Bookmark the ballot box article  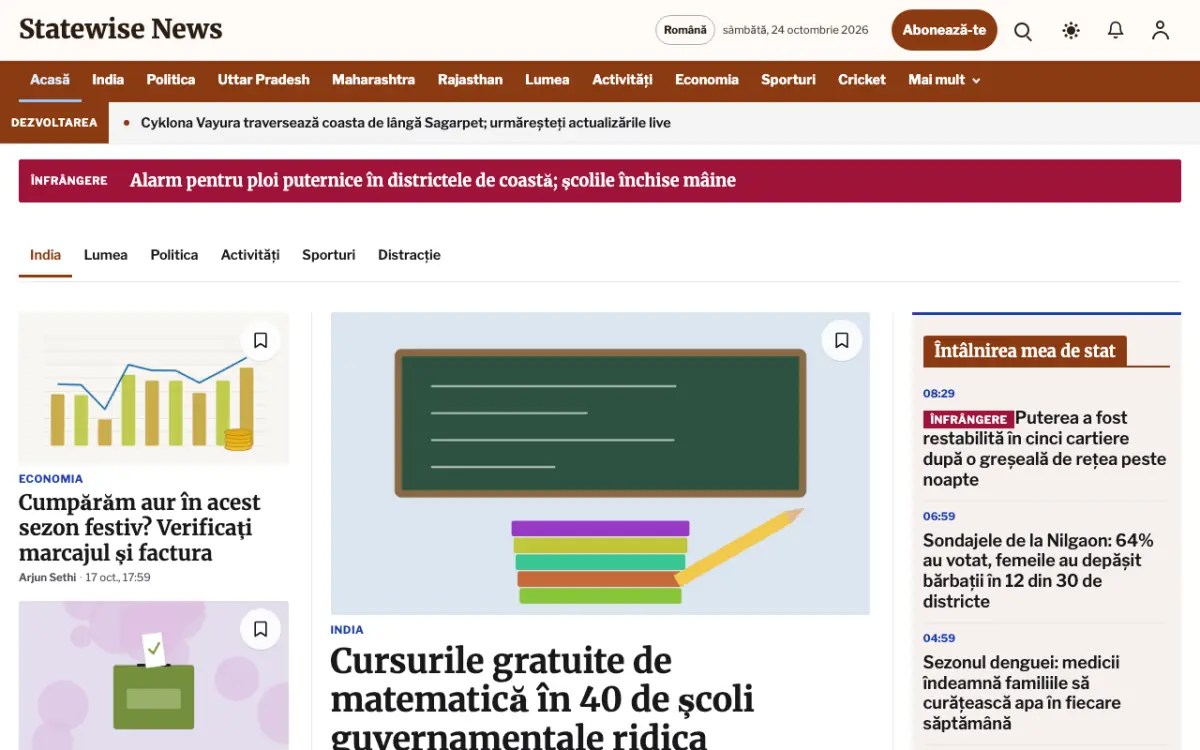tap(261, 629)
